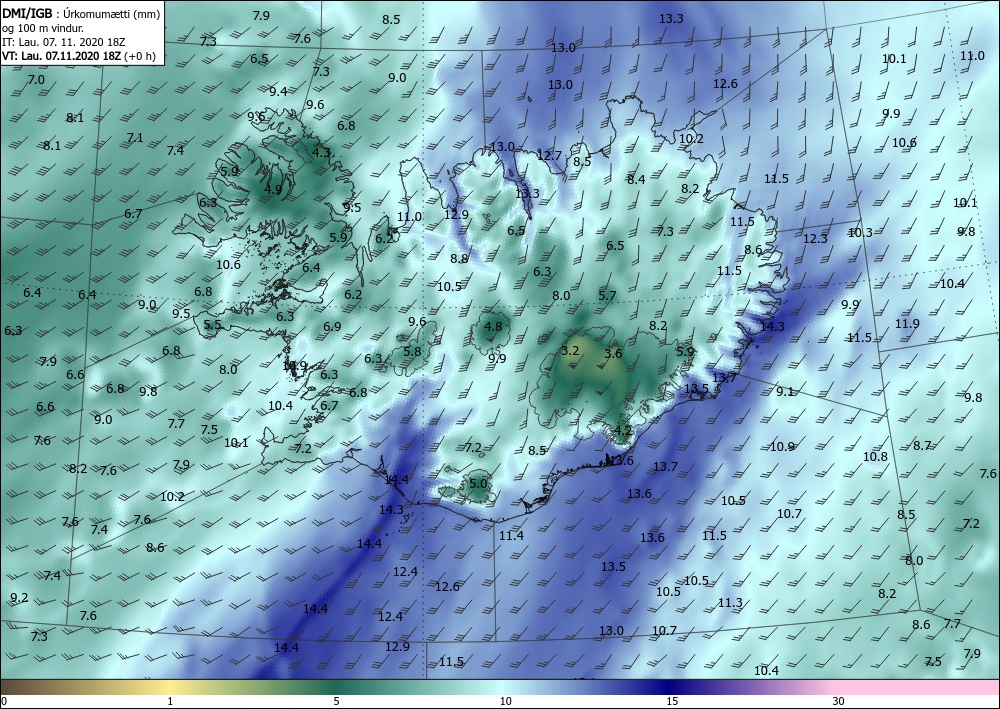The image size is (1000, 709).
Task: Click the map value 4.2
Action: pos(623,430)
